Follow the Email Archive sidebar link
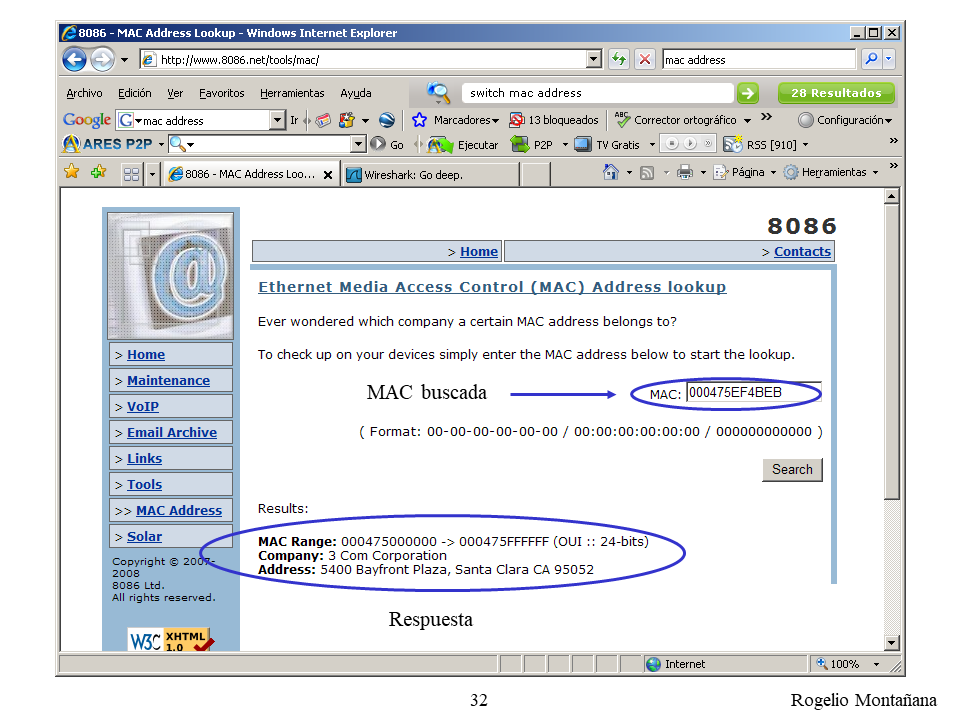This screenshot has height=720, width=960. click(x=171, y=433)
